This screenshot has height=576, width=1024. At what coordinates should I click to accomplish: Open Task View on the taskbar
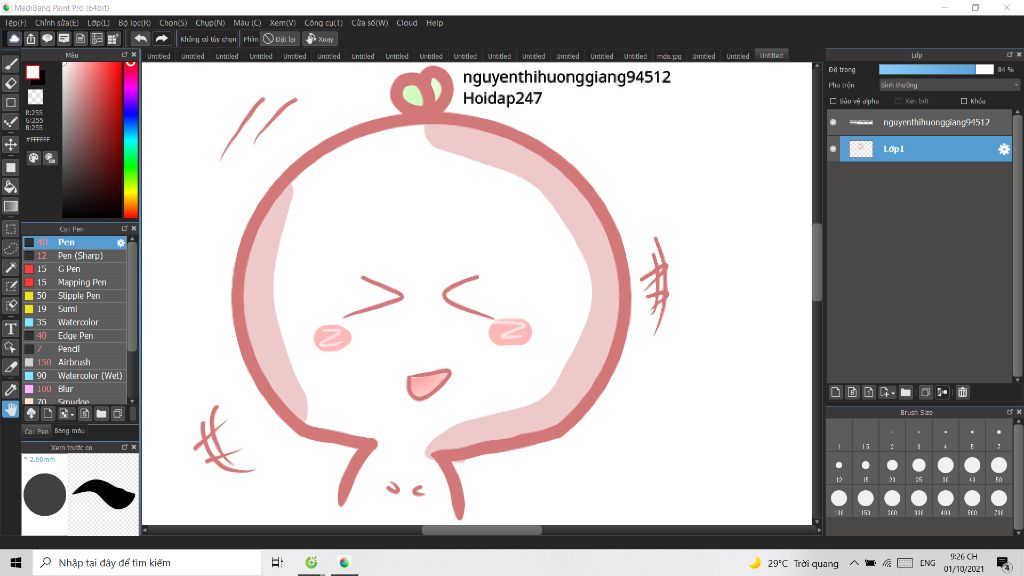[278, 563]
